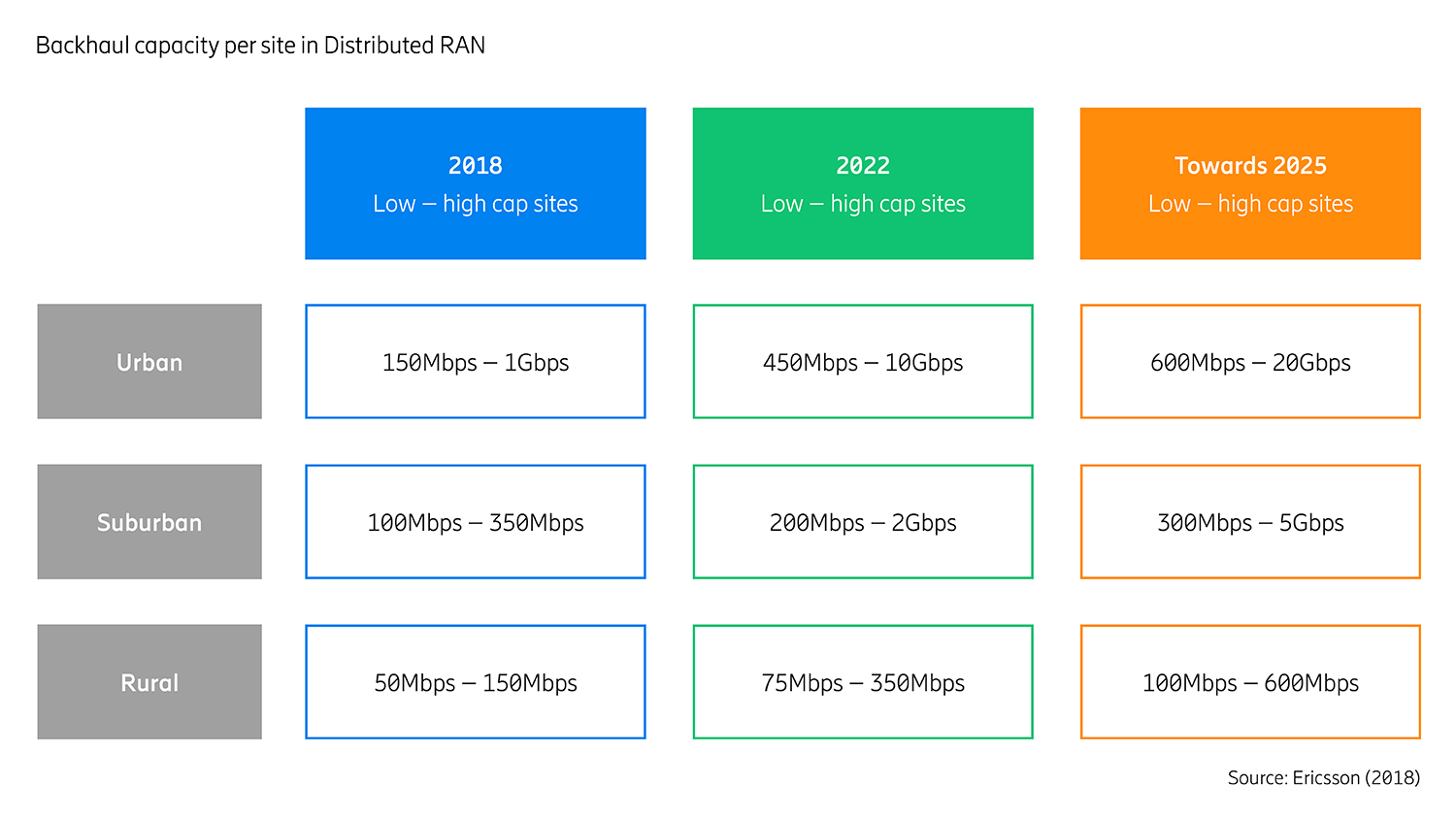Select the 200Mbps – 2Gbps Suburban cell
1456x819 pixels.
tap(862, 521)
